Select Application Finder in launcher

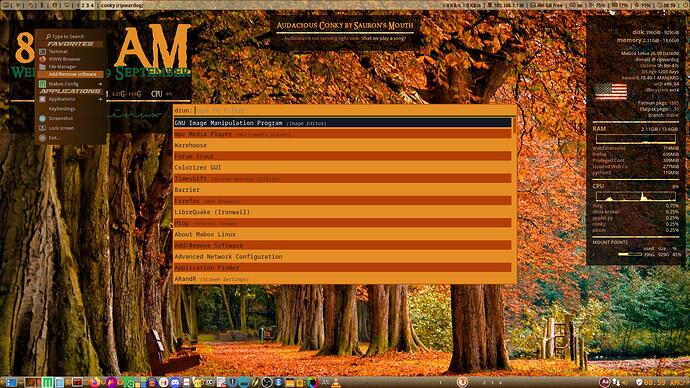coord(343,267)
